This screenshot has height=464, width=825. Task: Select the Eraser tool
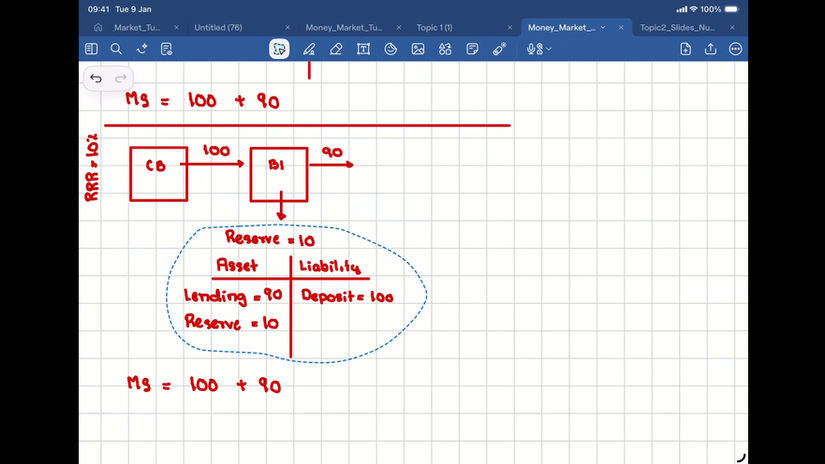point(336,49)
